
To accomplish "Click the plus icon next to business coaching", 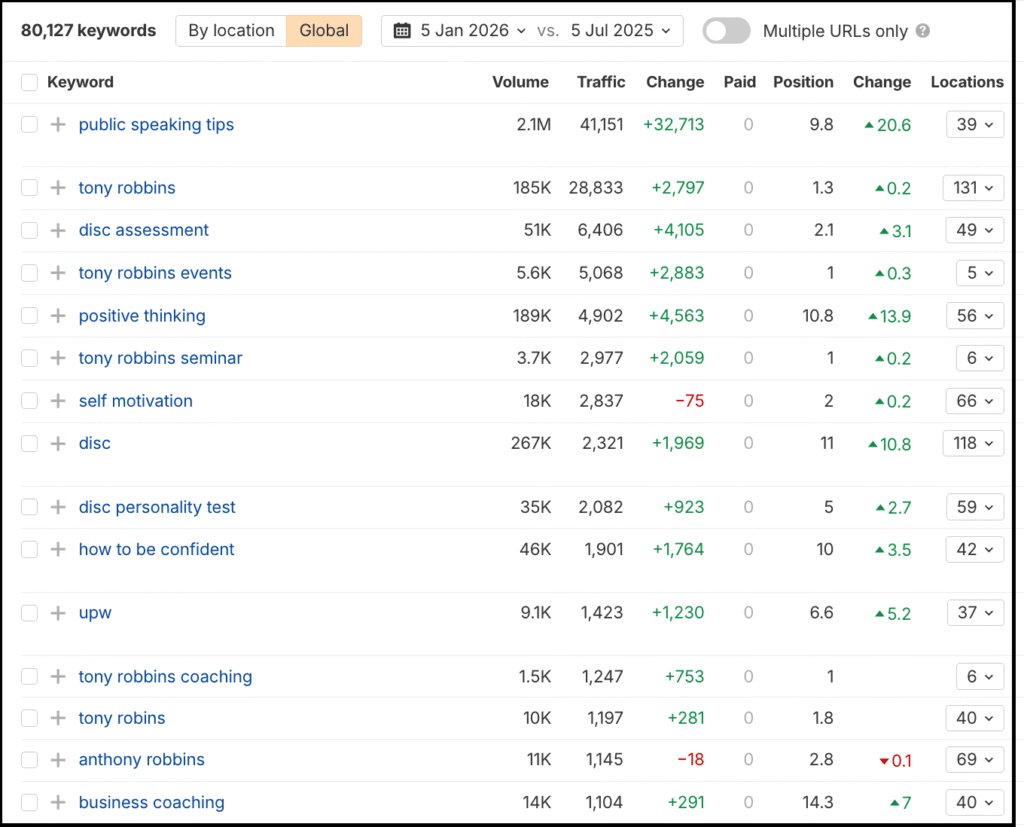I will 57,802.
